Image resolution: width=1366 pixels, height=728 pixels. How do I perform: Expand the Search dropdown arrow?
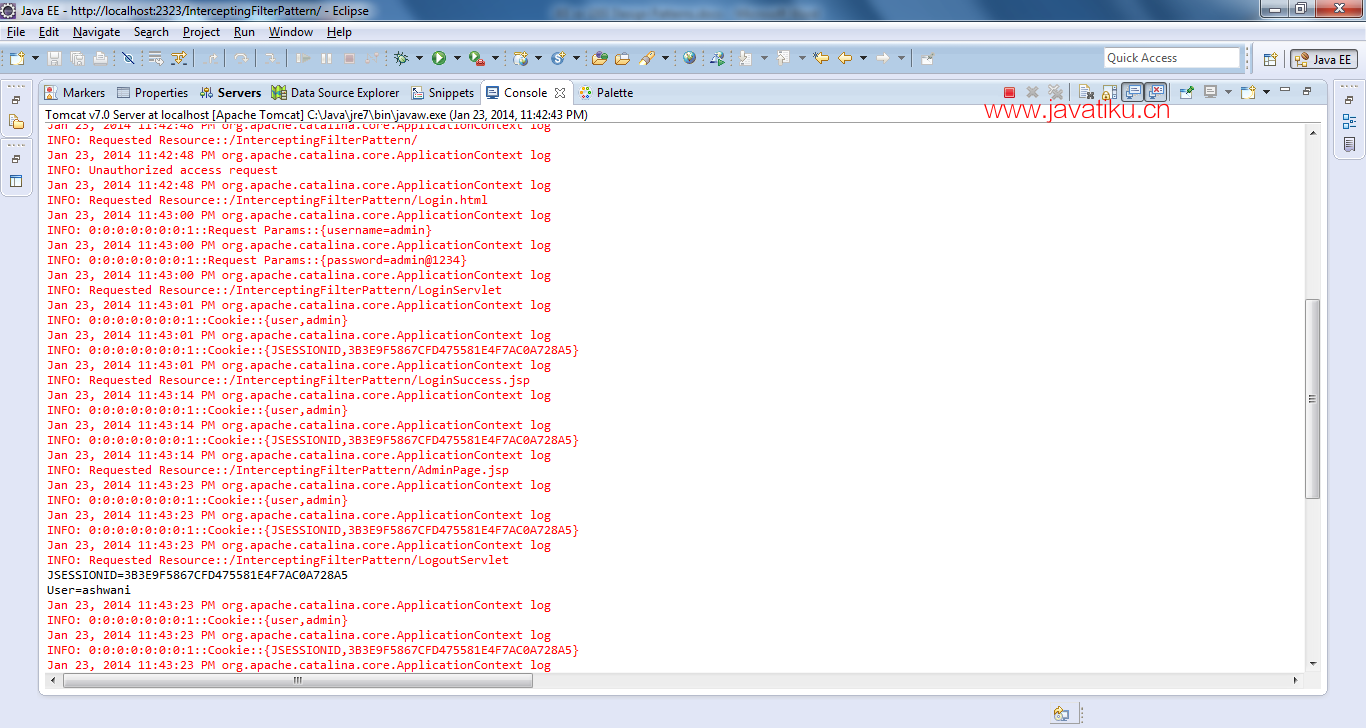(x=665, y=58)
